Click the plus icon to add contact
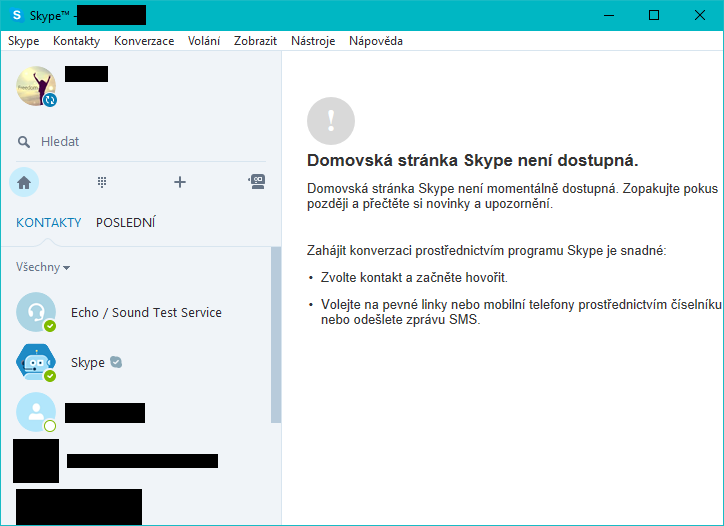724x526 pixels. [180, 182]
